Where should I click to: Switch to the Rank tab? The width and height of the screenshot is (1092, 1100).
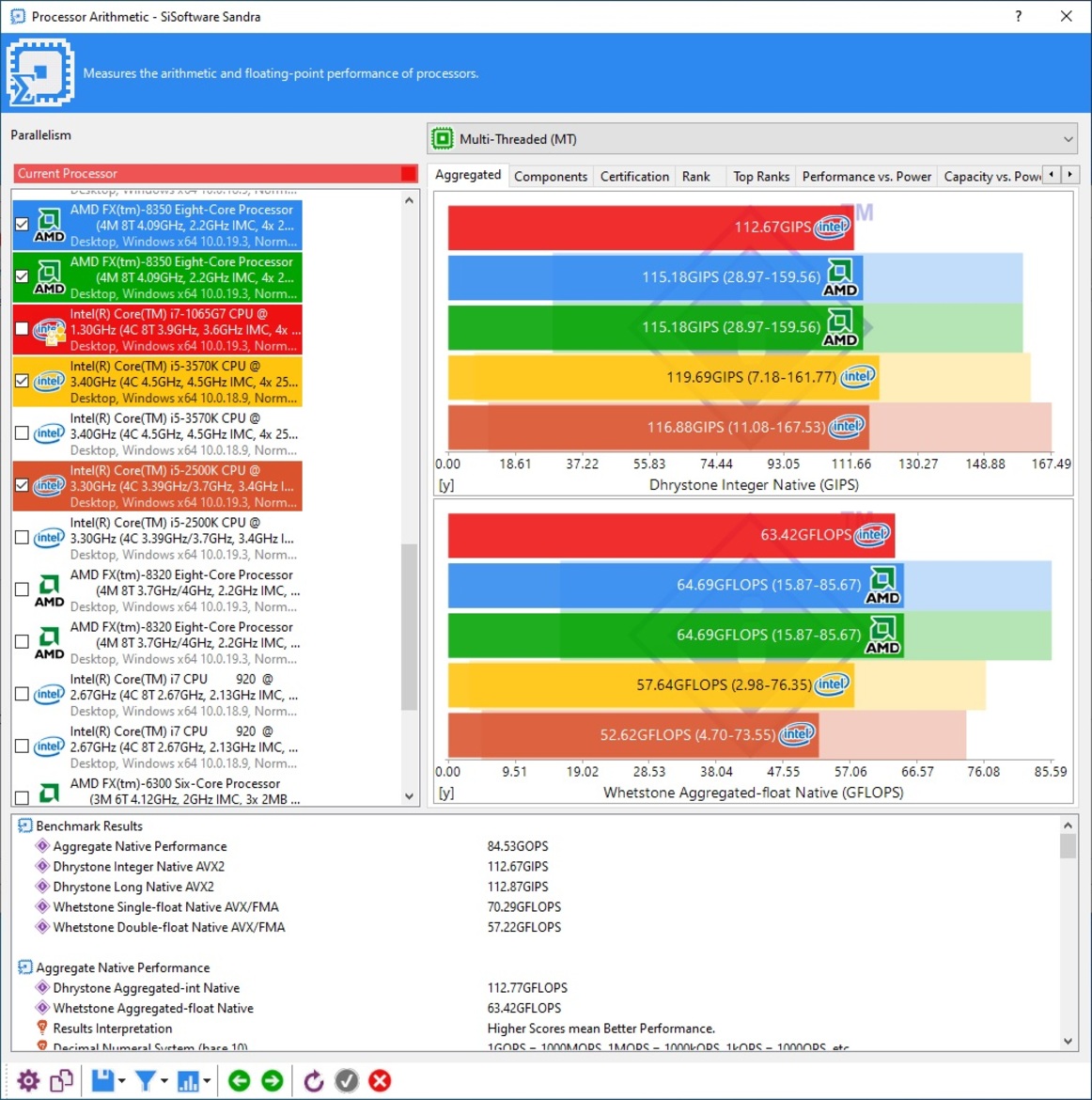pyautogui.click(x=696, y=177)
